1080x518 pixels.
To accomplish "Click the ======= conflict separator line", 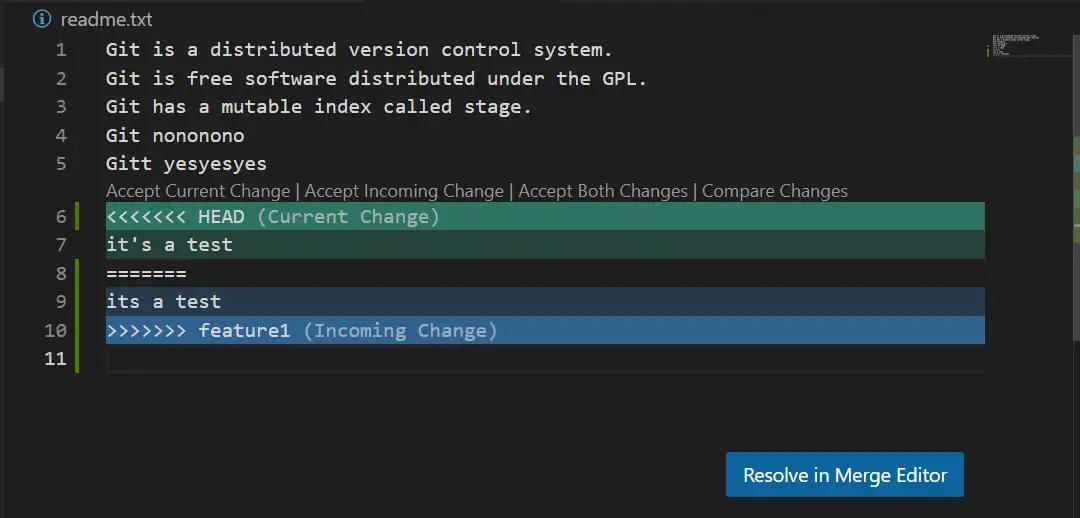I will 146,273.
